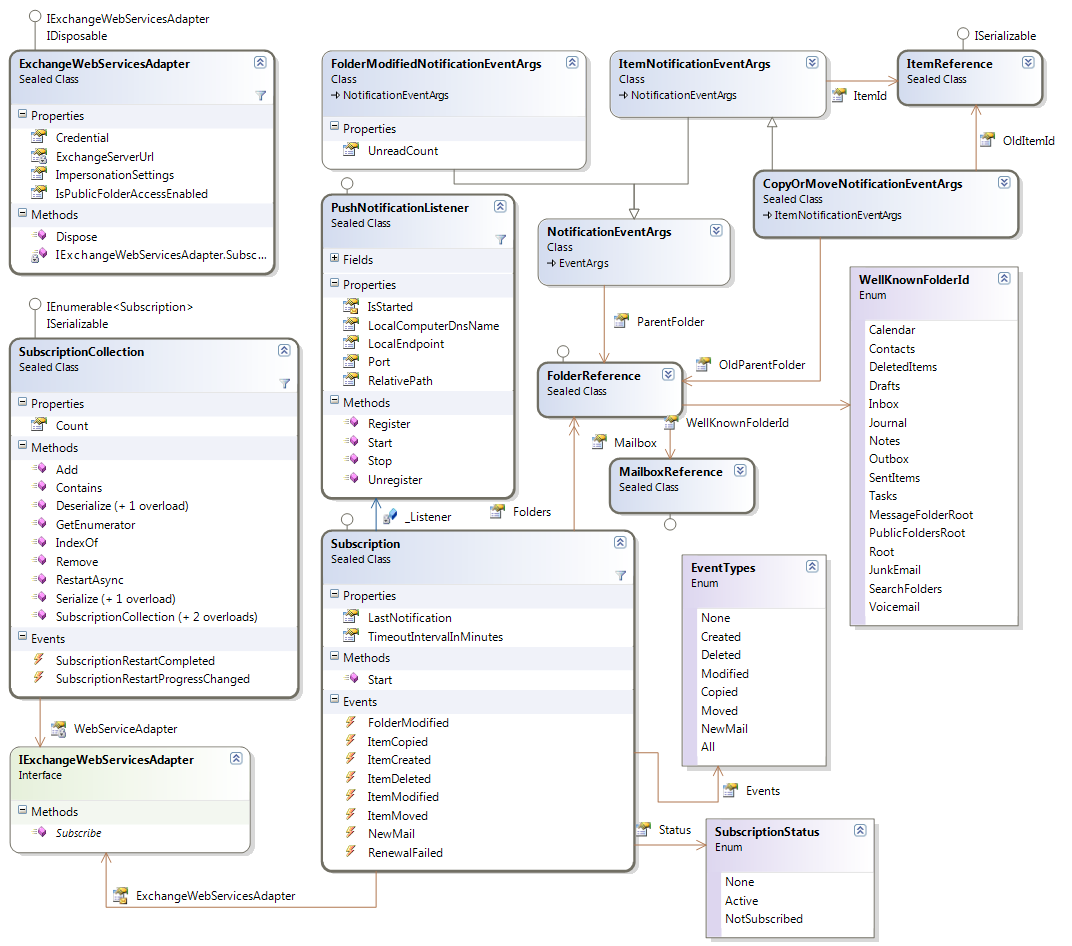This screenshot has height=946, width=1072.
Task: Click the ParentFolder association icon
Action: tap(621, 321)
